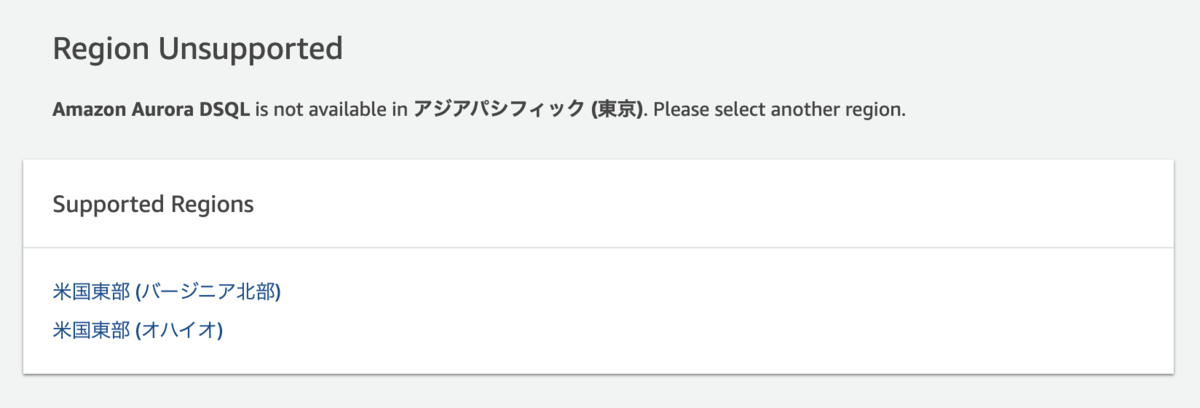Open the 米国東部 (バージニア北部) region link
This screenshot has width=1200, height=408.
click(x=166, y=292)
